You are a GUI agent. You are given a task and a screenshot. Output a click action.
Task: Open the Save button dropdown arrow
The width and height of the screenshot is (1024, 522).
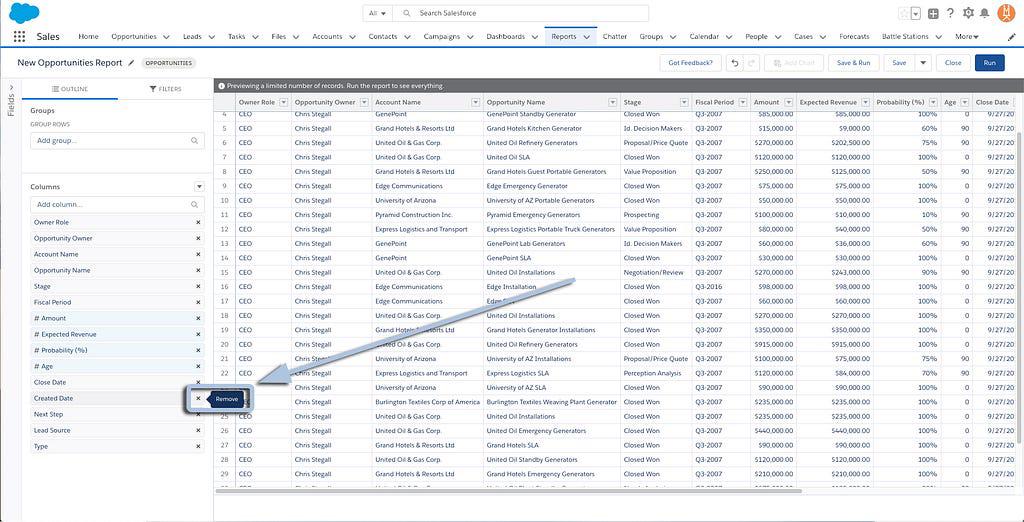coord(923,63)
